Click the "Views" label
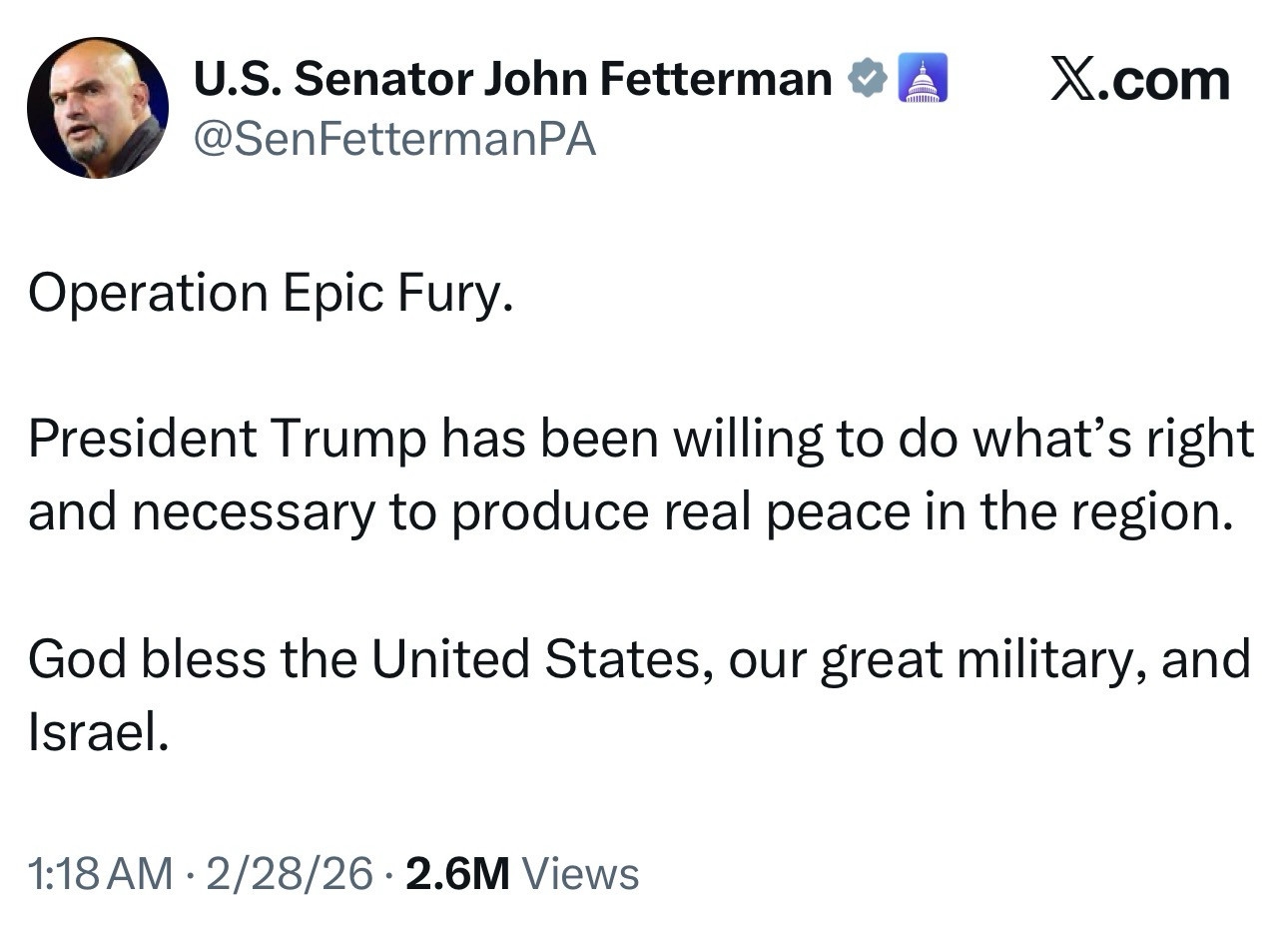The height and width of the screenshot is (931, 1288). click(x=580, y=874)
